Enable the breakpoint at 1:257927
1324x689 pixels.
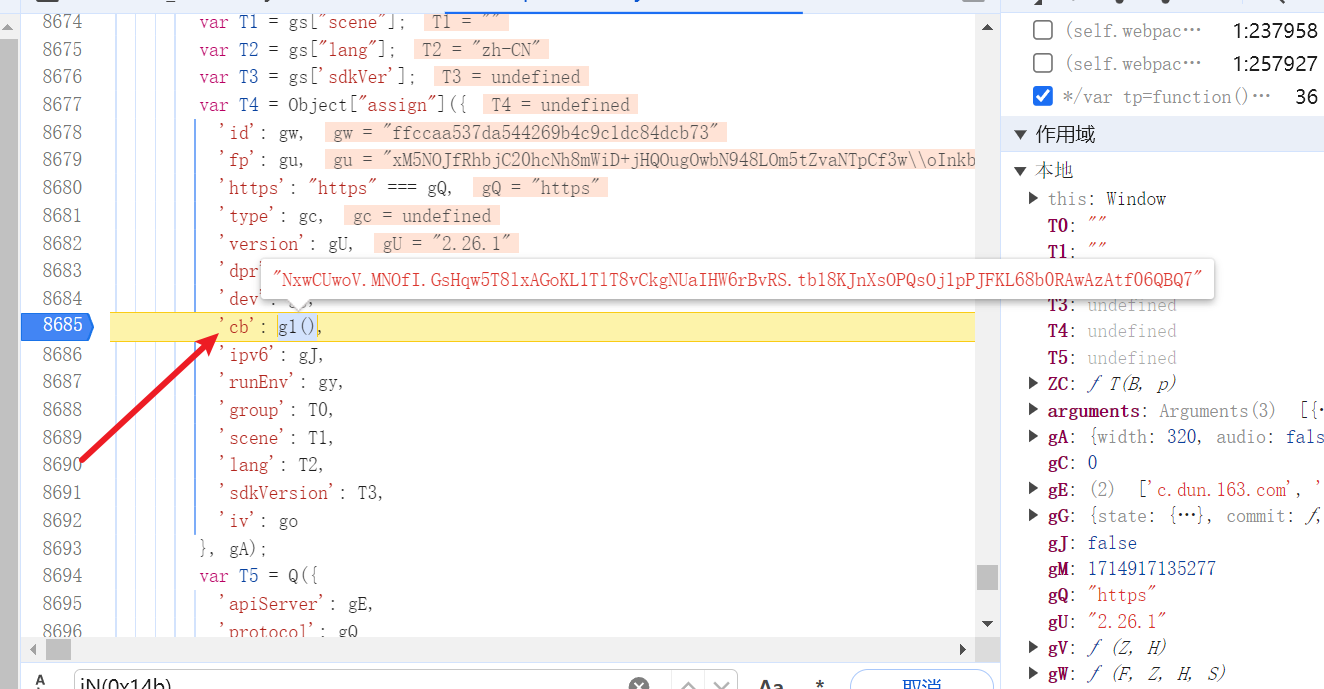point(1043,63)
